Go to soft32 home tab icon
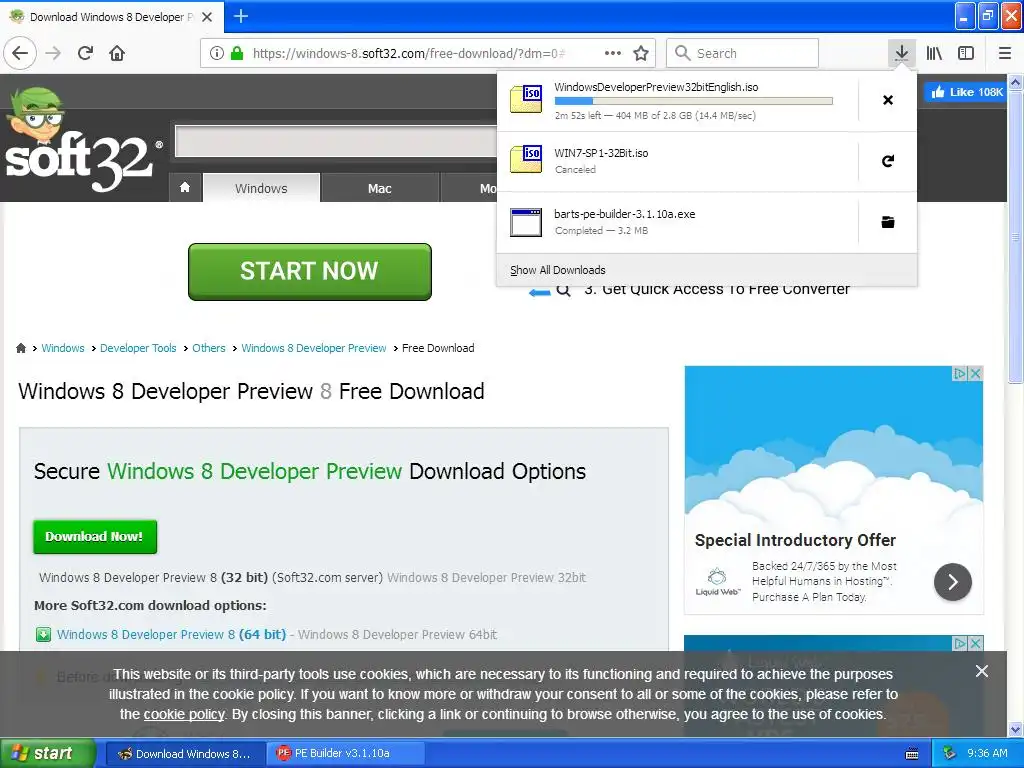Viewport: 1024px width, 768px height. point(185,188)
